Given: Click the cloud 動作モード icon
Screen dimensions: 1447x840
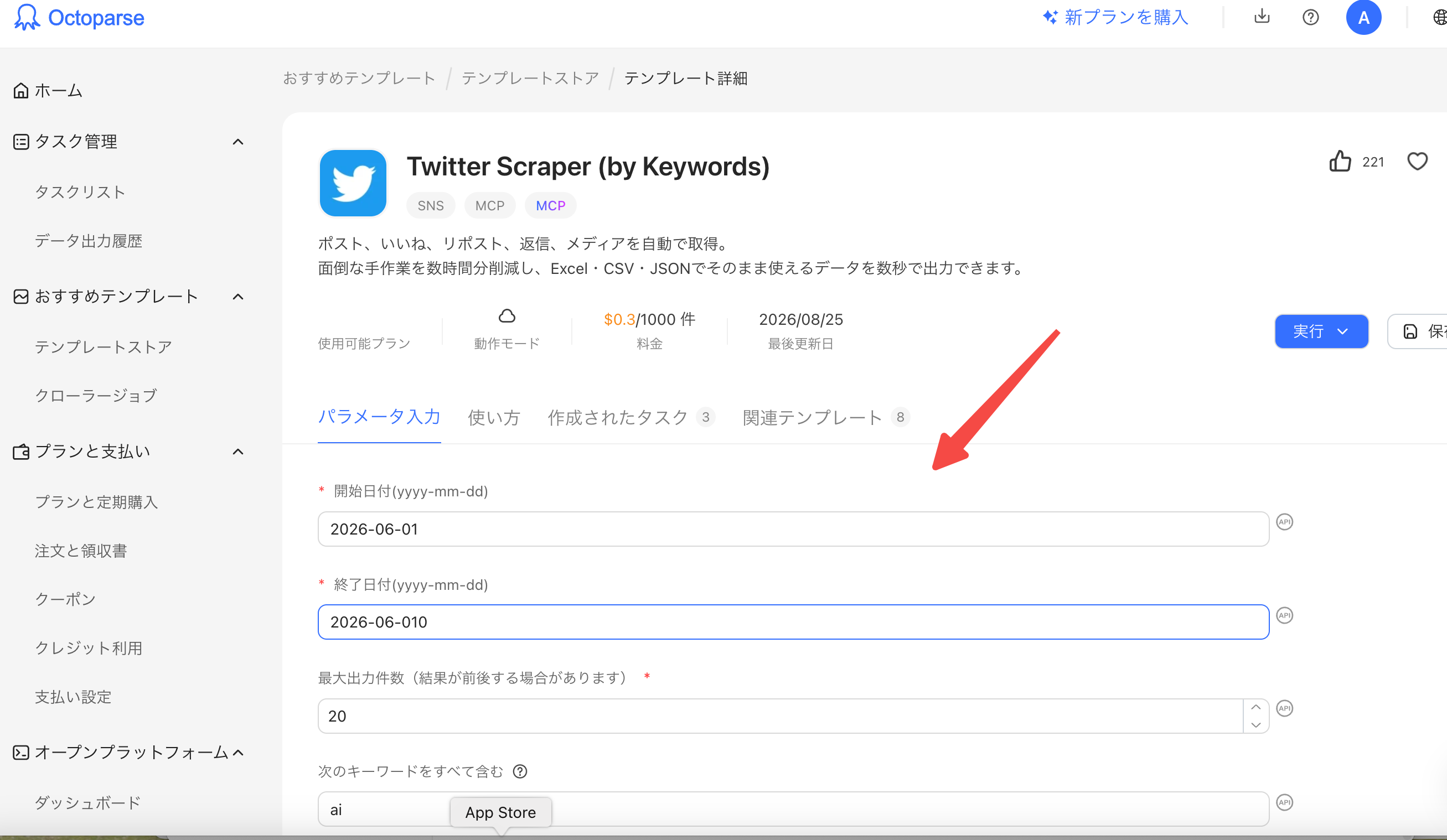Looking at the screenshot, I should [507, 316].
